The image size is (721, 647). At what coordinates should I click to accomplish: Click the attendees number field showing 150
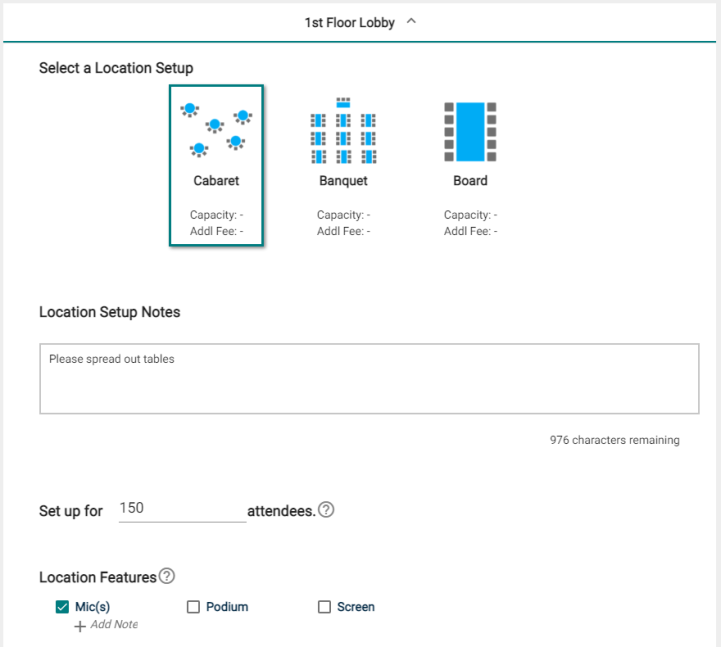[183, 509]
